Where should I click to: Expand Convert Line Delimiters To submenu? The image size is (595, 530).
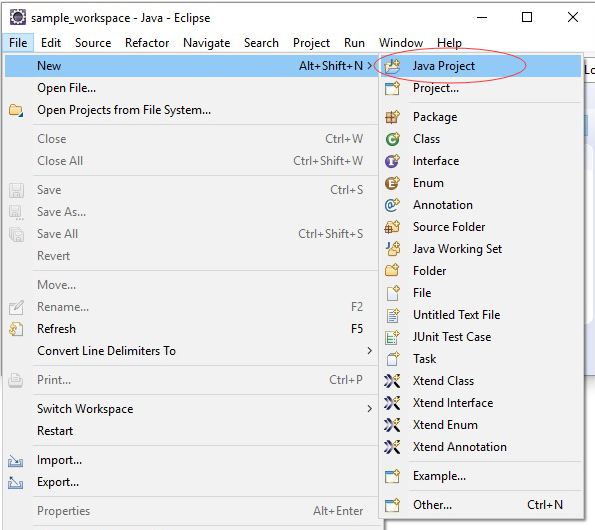370,351
